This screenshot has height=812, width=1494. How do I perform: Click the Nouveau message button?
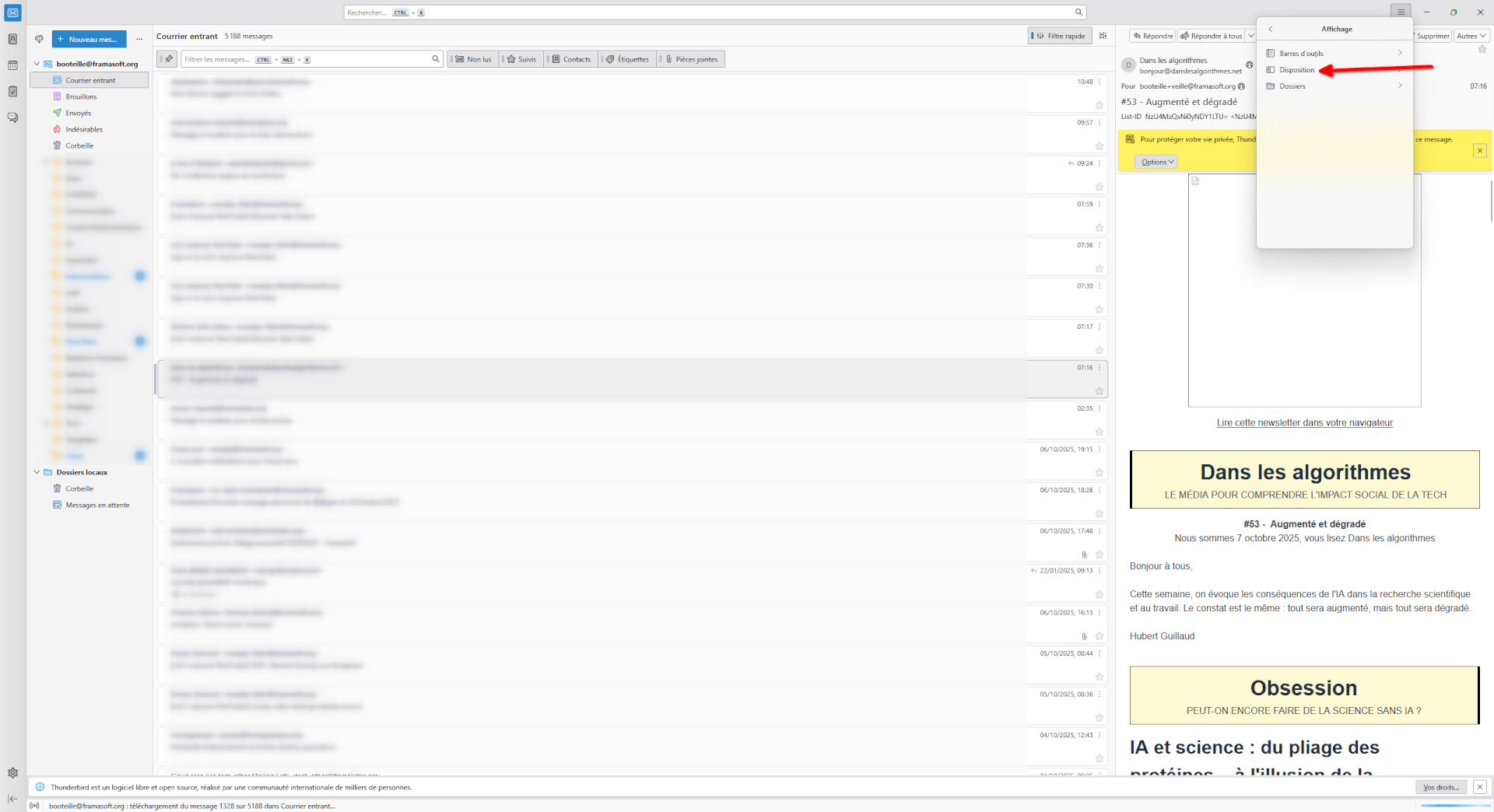(x=89, y=39)
